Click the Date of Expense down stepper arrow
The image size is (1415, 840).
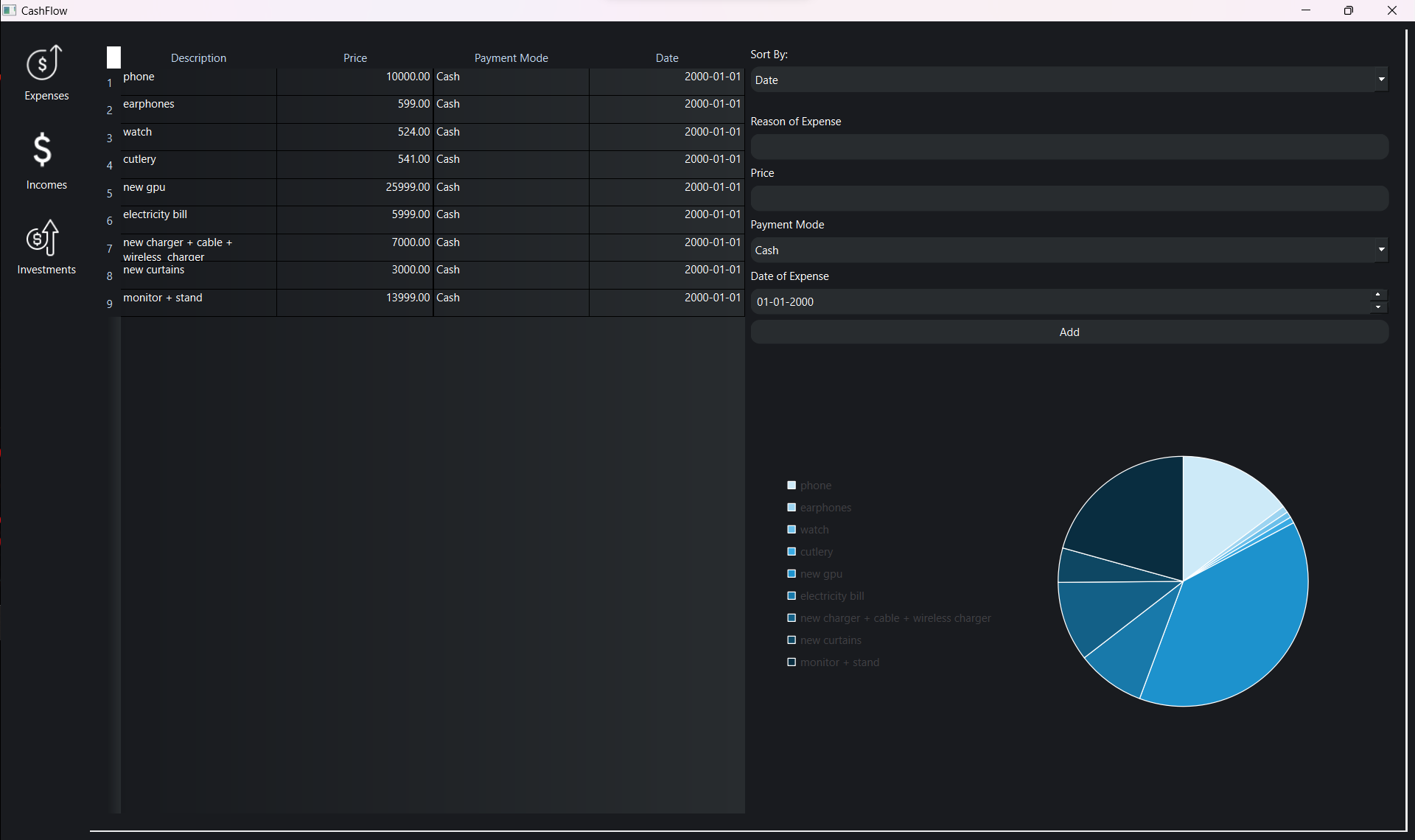tap(1378, 307)
